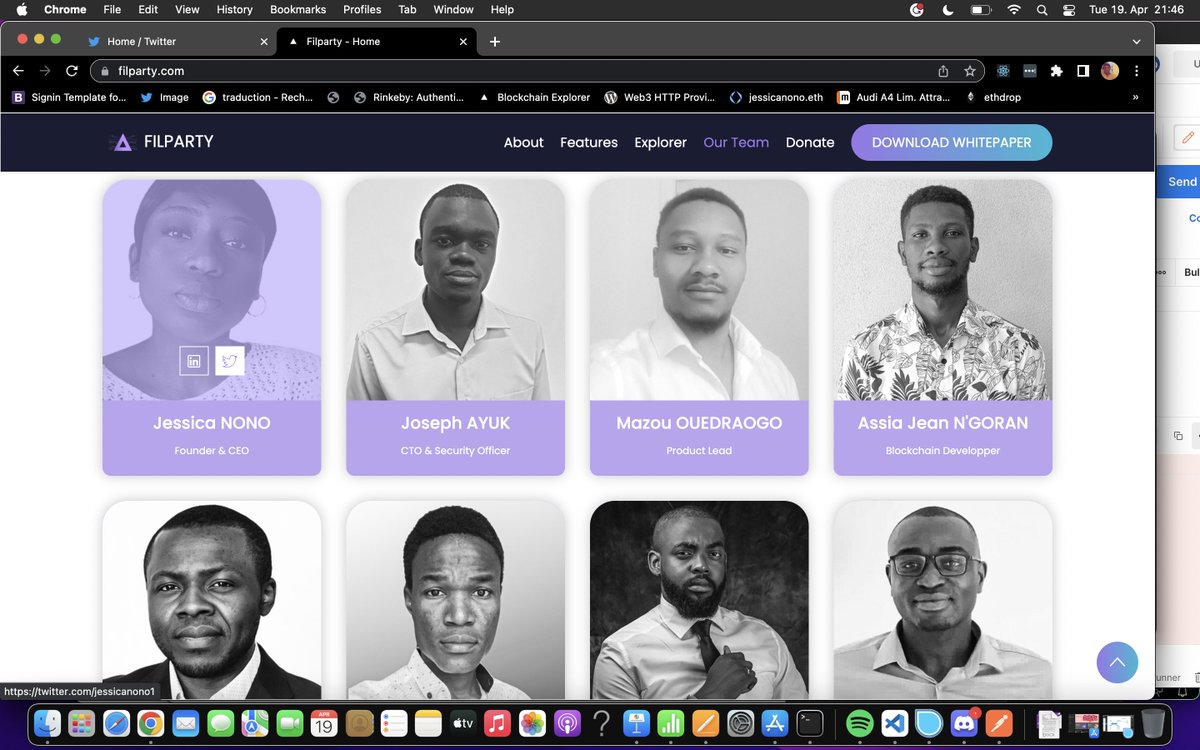
Task: Open the jessicanono.eth bookmark
Action: coord(777,97)
